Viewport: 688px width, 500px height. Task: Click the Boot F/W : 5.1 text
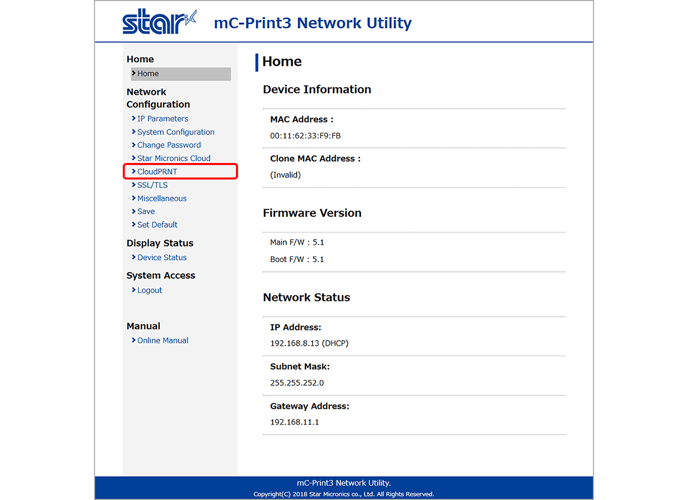coord(297,260)
